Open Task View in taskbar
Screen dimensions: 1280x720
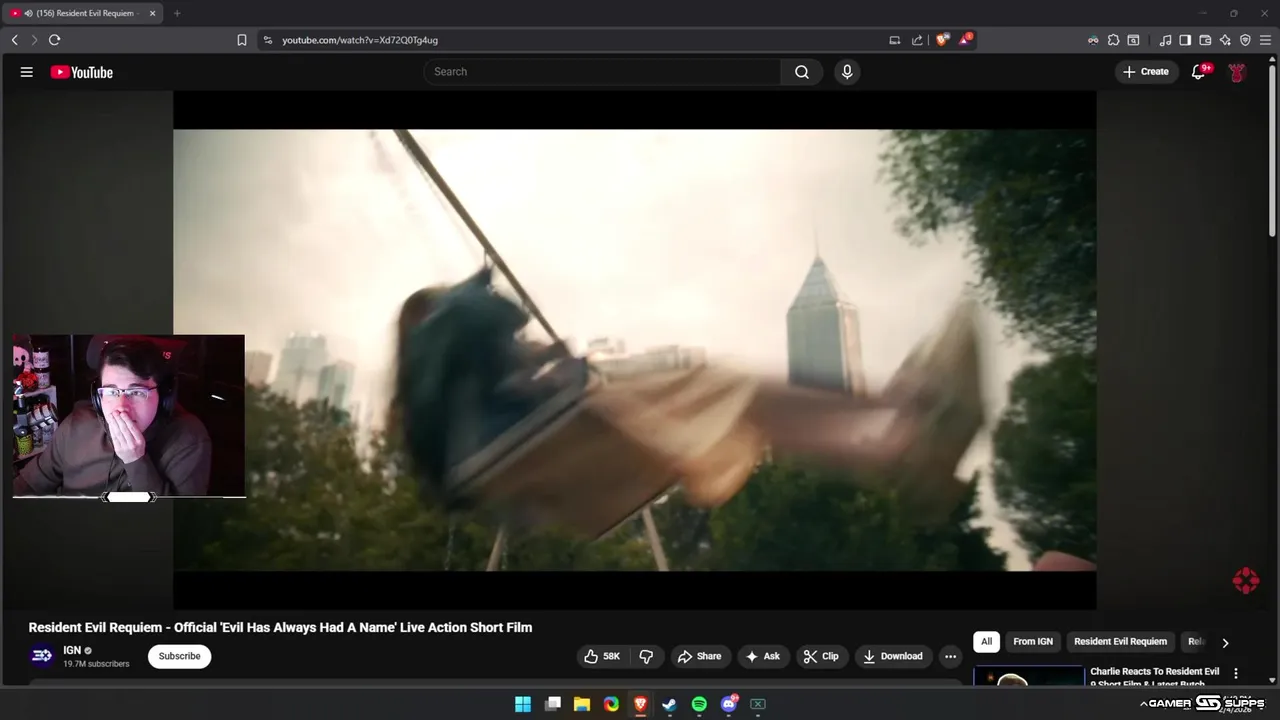tap(553, 704)
